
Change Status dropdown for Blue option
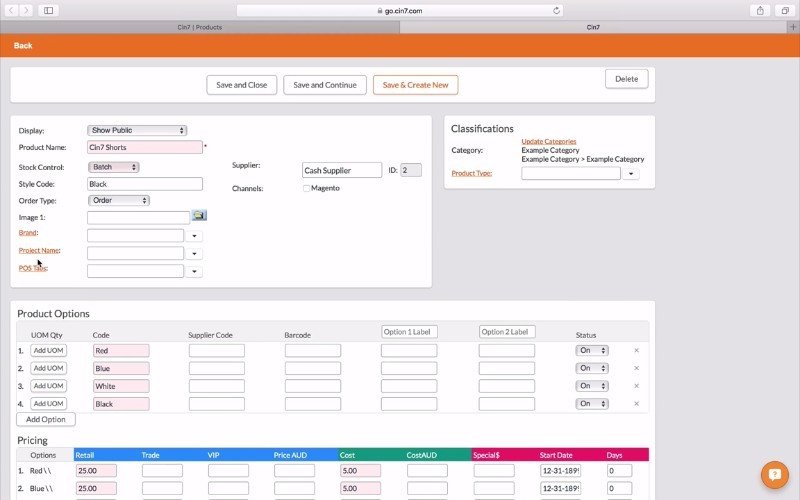coord(592,368)
